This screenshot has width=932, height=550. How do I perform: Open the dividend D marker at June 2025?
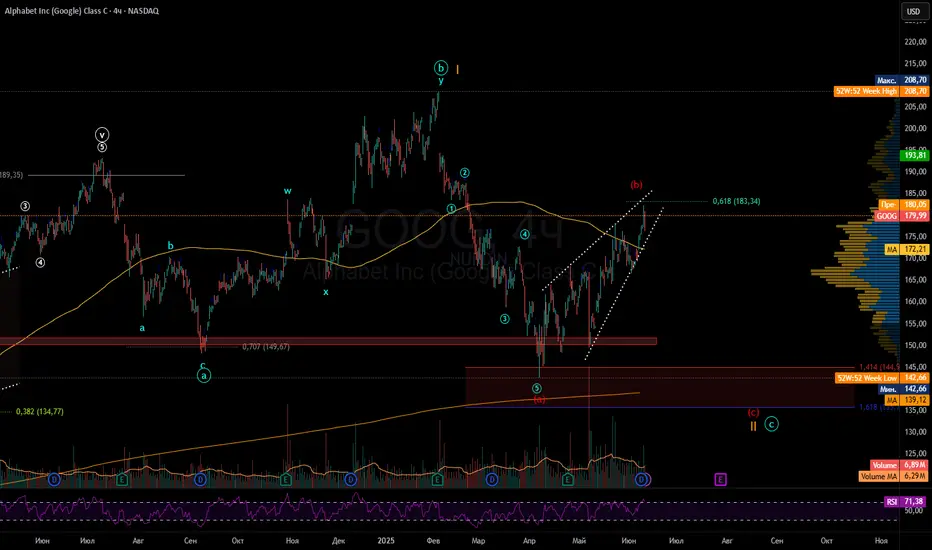click(x=641, y=479)
